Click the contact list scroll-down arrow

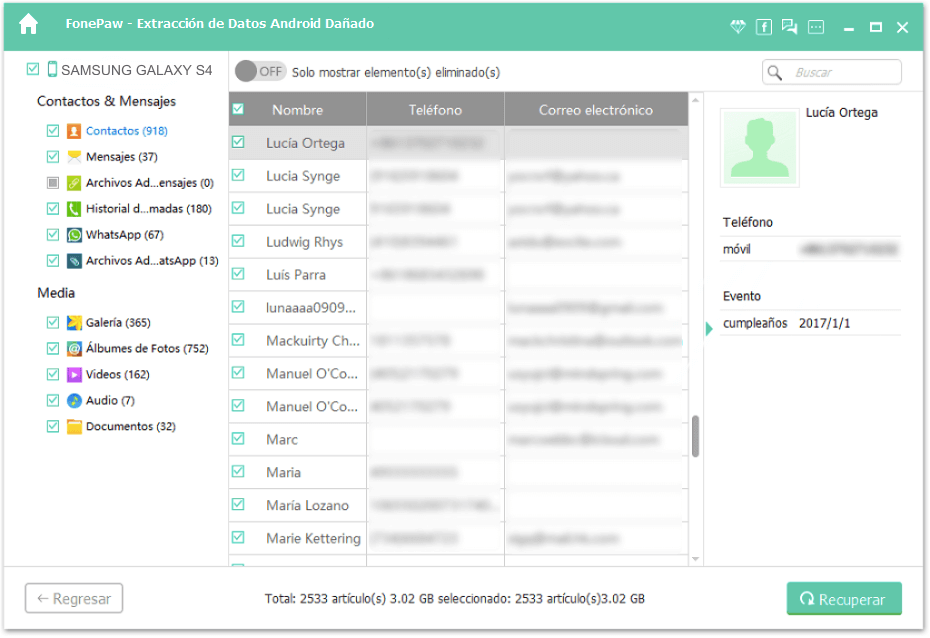tap(695, 559)
